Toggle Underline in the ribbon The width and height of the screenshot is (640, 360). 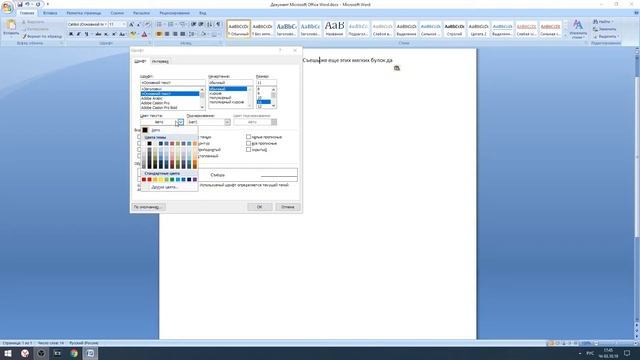pyautogui.click(x=87, y=34)
